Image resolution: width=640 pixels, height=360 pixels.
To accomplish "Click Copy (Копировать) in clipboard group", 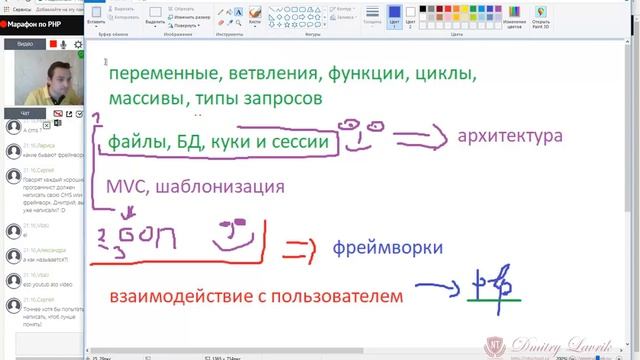I will (123, 17).
